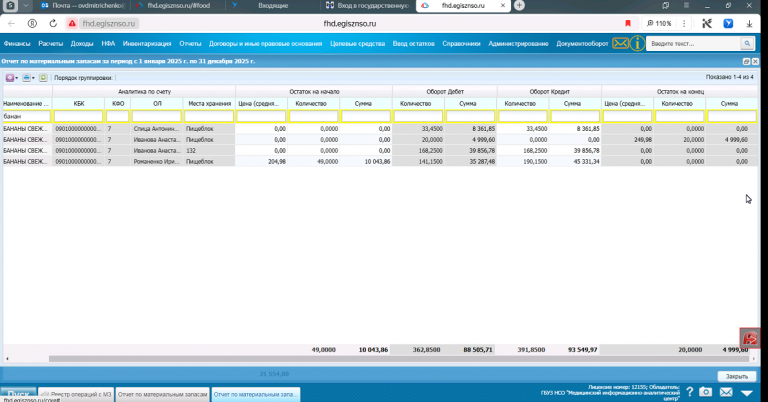Click the purple export icon in report toolbar
Viewport: 768px width, 402px height.
coord(9,78)
